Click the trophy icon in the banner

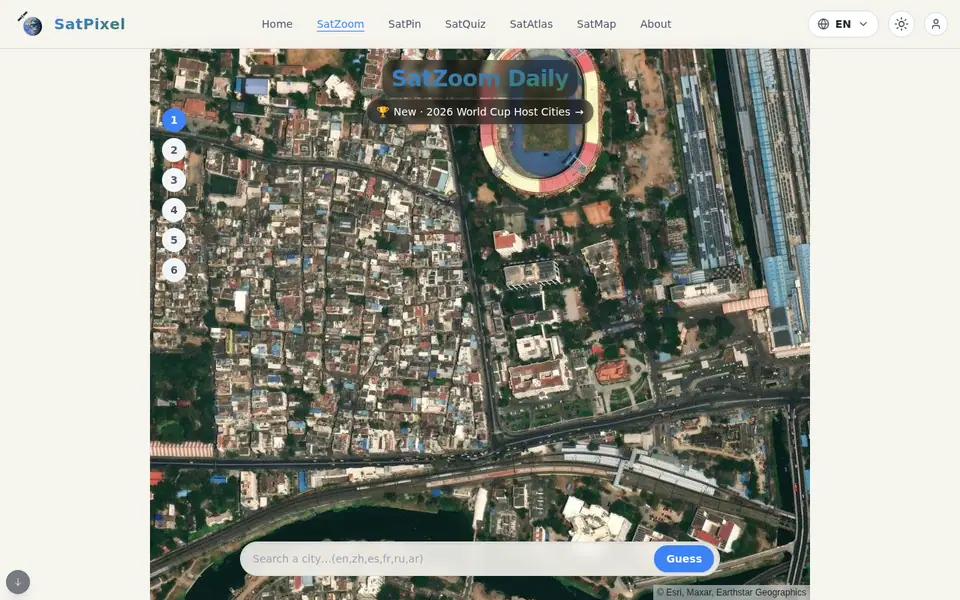pos(383,112)
